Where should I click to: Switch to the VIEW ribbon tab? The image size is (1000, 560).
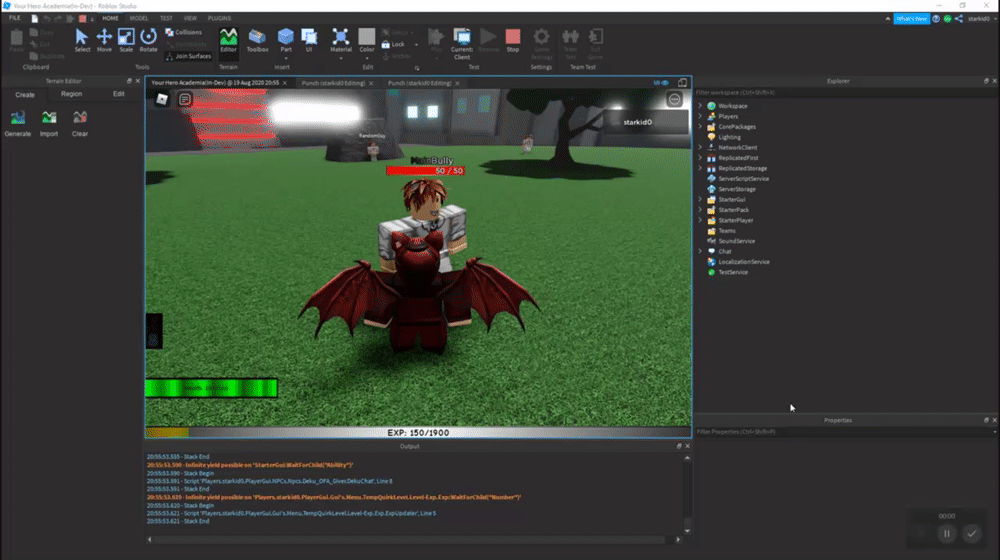click(190, 18)
